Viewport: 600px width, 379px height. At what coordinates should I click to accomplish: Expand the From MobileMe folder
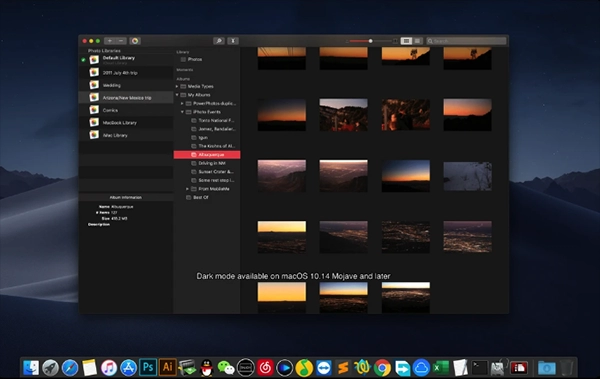(x=188, y=189)
